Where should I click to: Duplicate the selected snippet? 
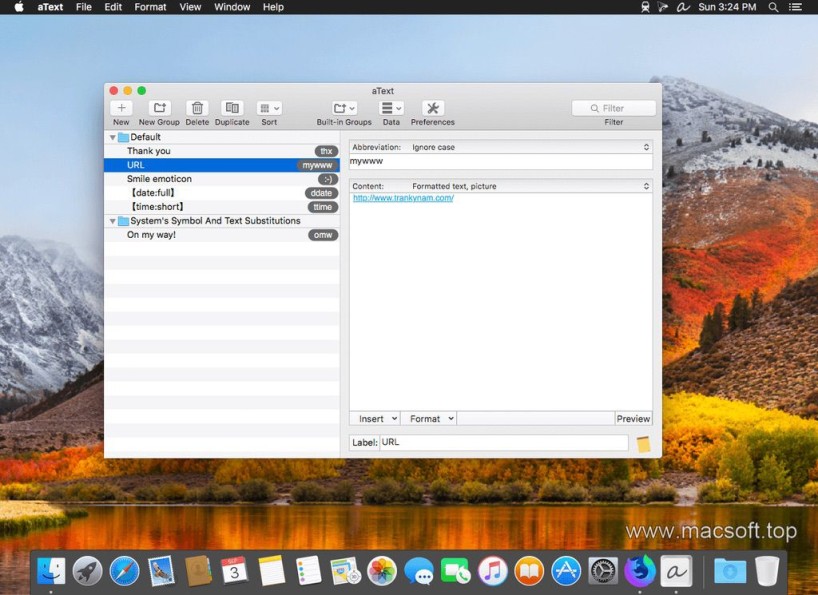[x=232, y=108]
